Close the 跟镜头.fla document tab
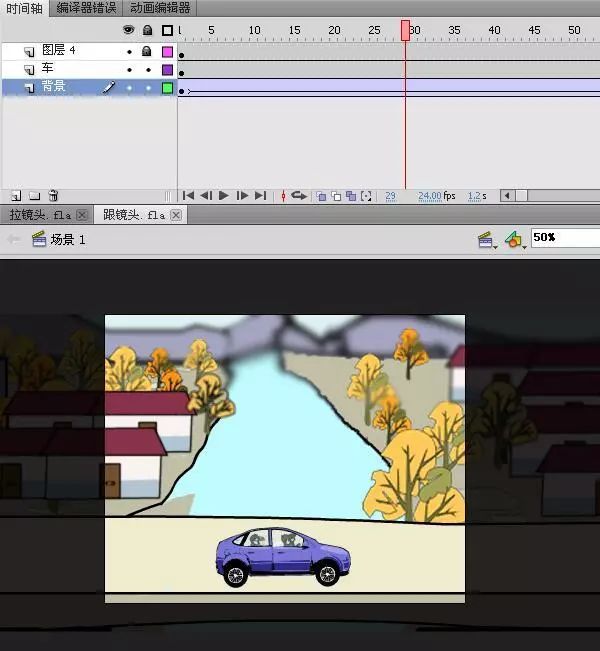Screen dimensions: 600x651 (176, 215)
